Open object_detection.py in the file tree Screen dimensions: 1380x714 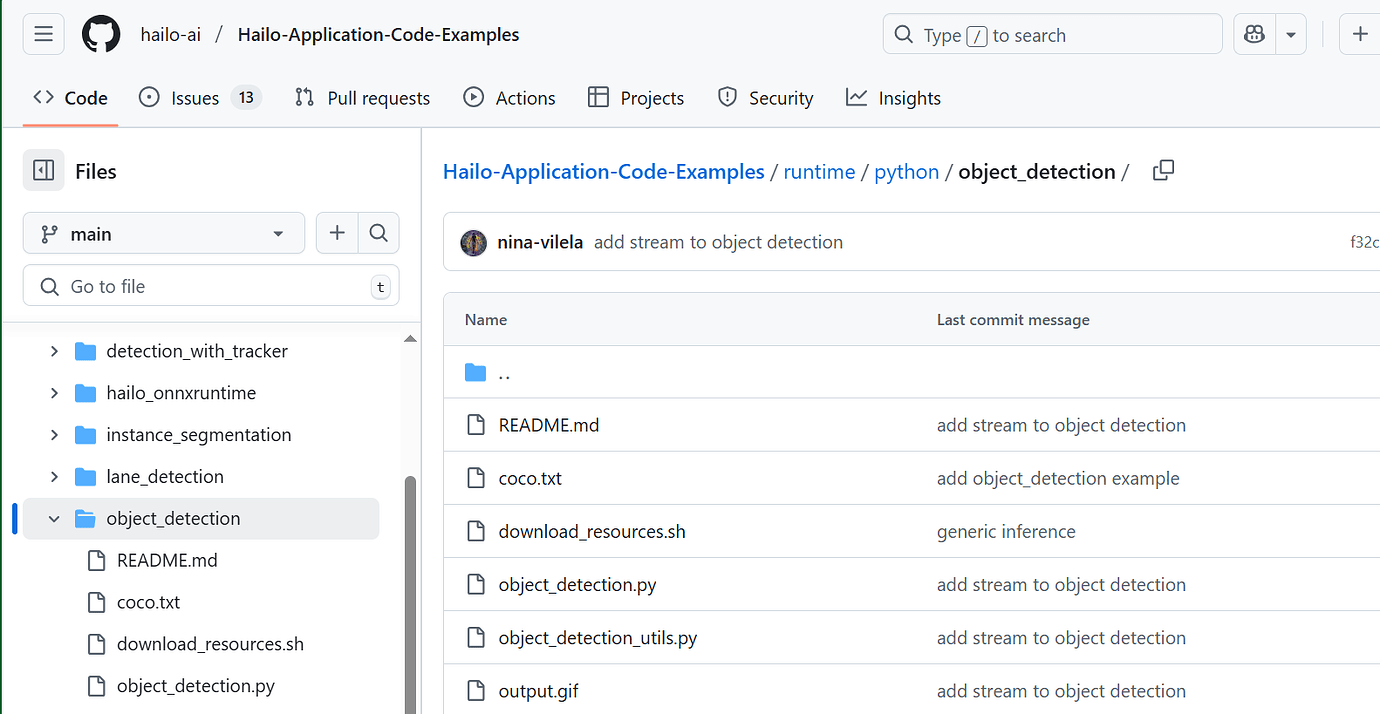(x=196, y=686)
